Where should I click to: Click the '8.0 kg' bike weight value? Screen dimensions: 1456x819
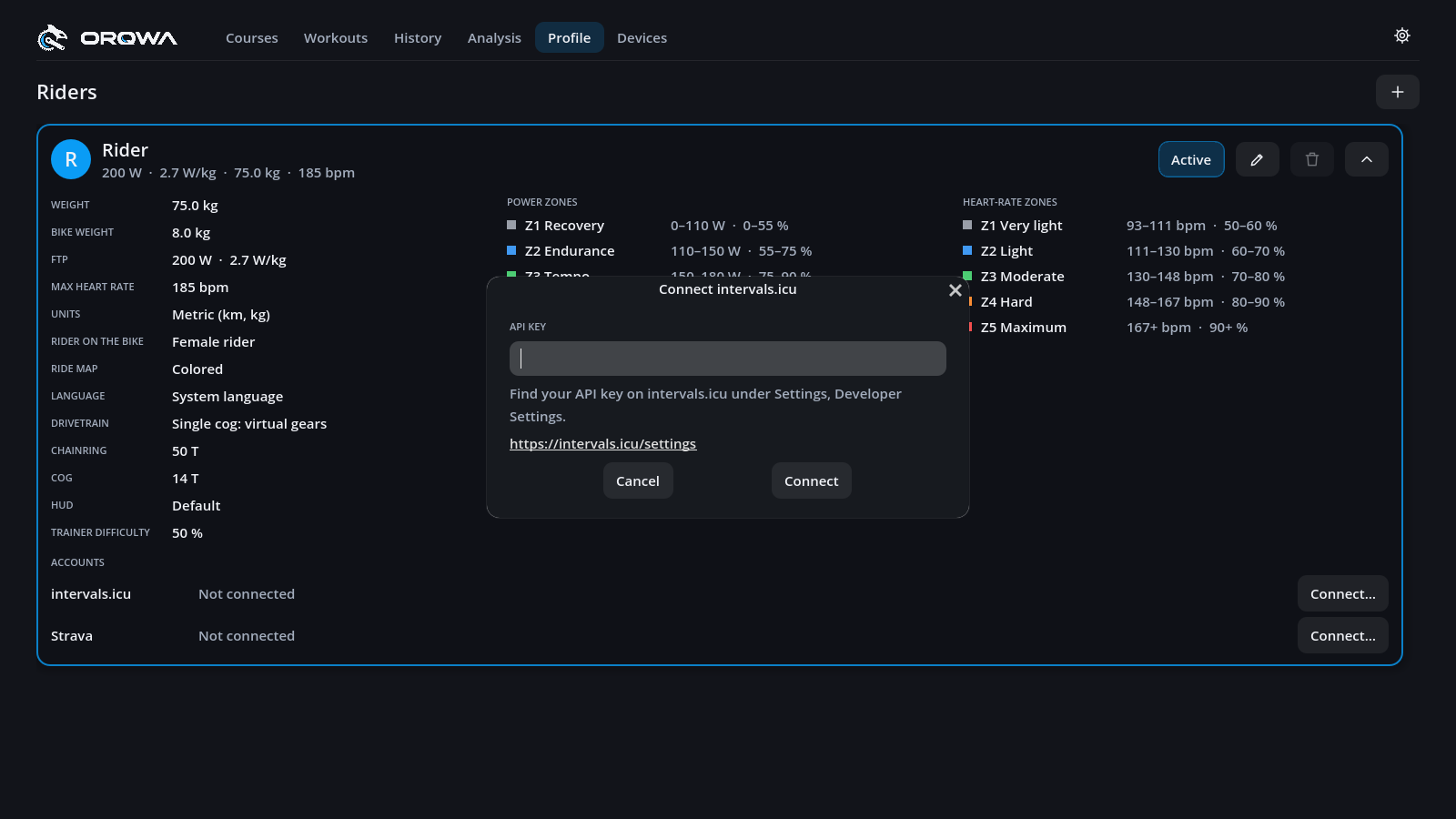point(191,233)
